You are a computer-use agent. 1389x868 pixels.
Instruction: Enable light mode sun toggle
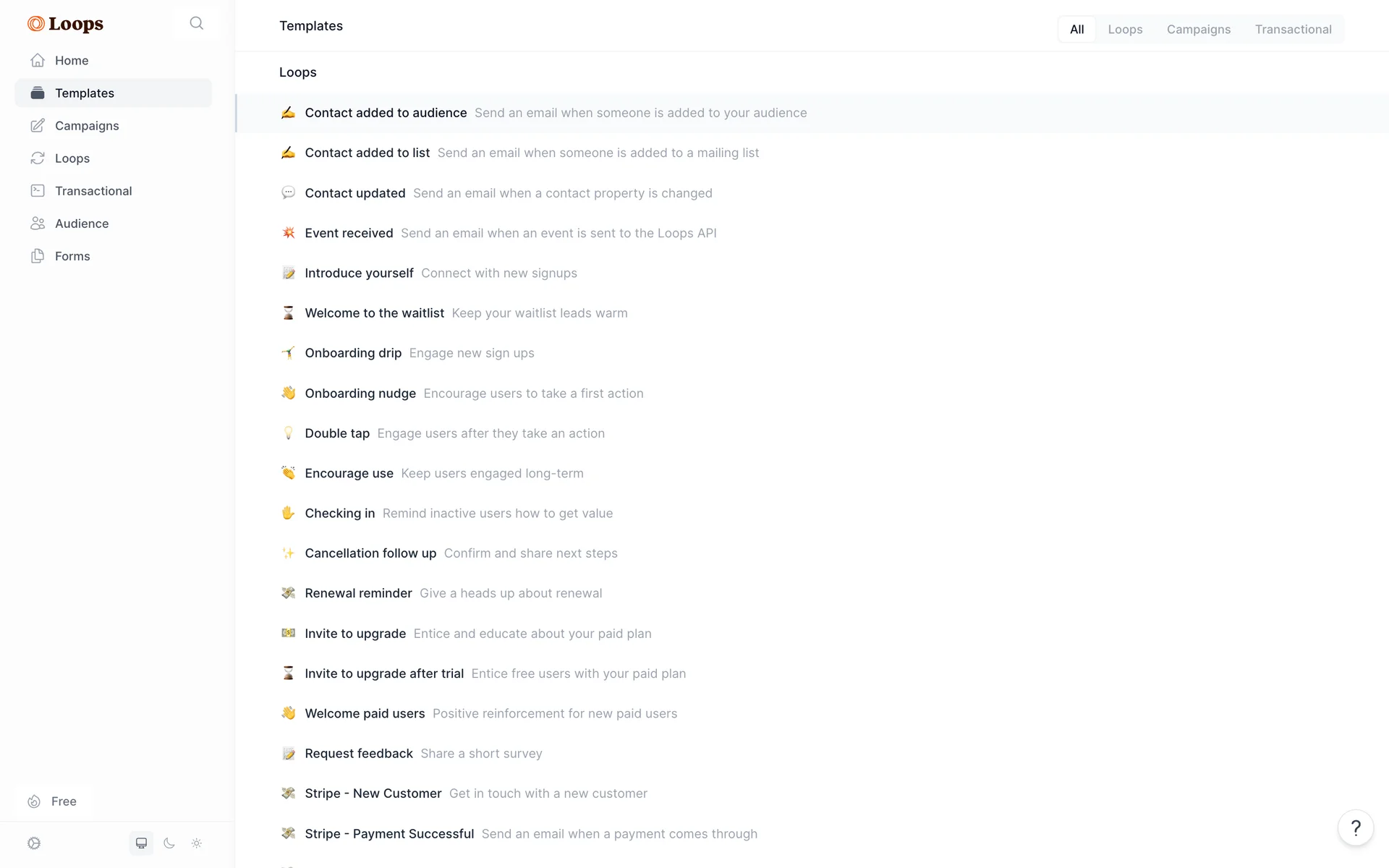(197, 843)
